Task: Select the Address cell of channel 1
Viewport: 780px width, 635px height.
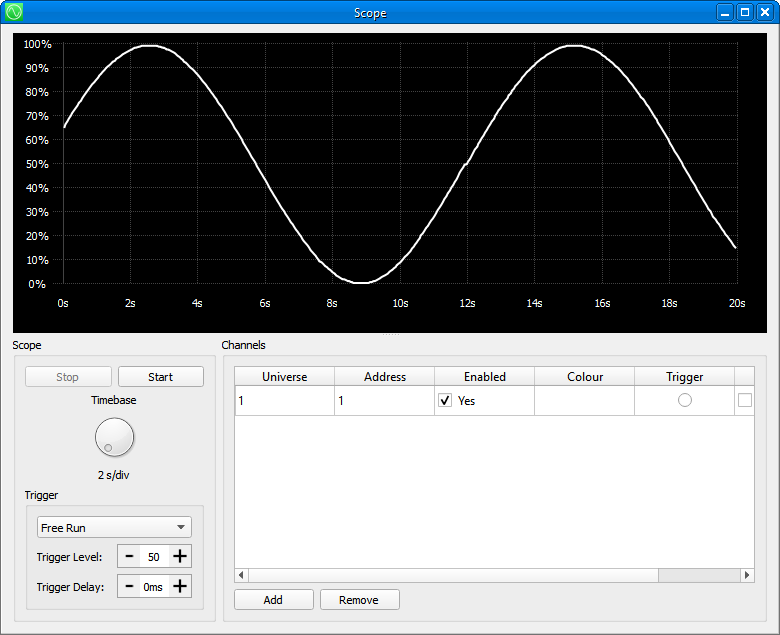Action: [x=384, y=400]
